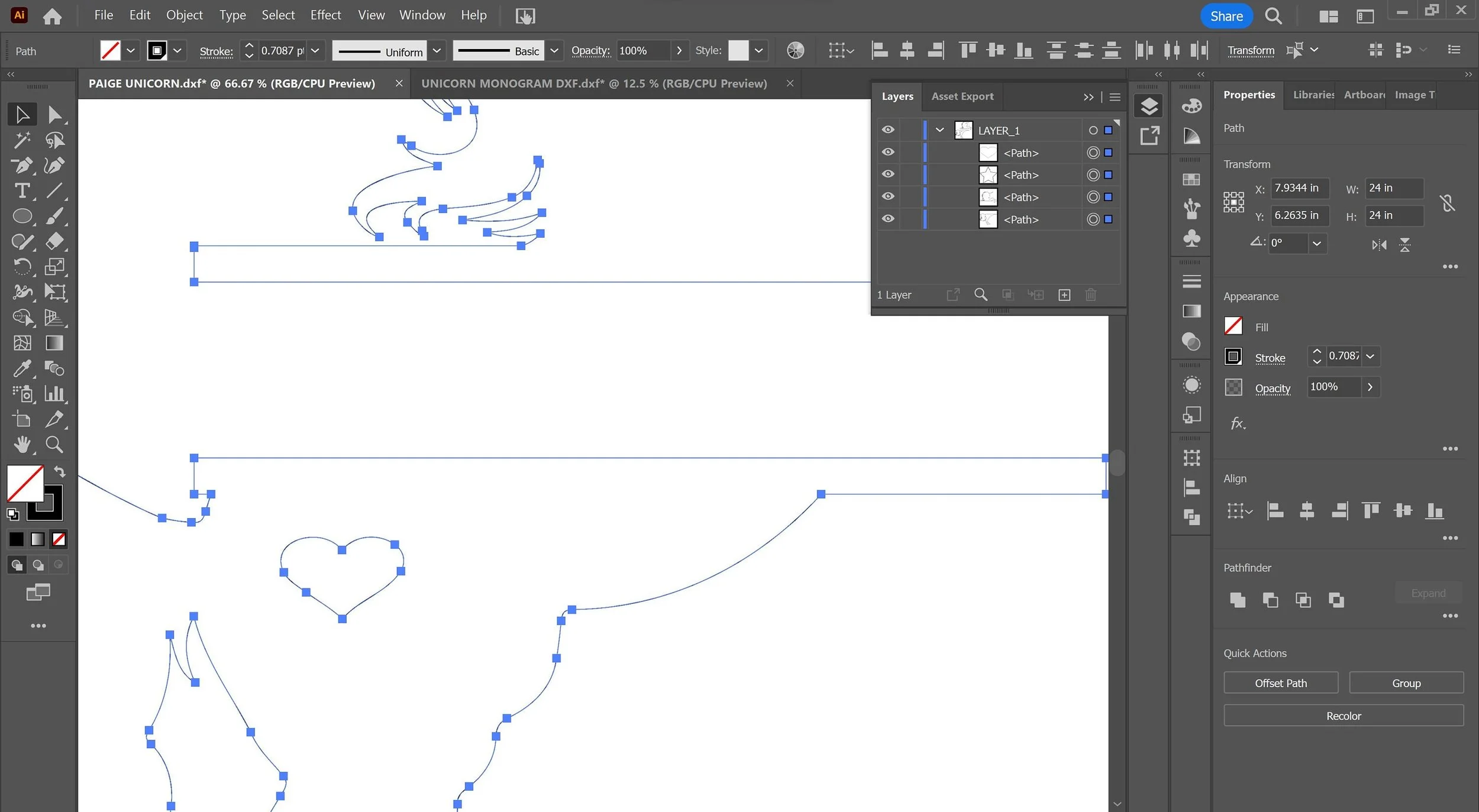Click Create New Layer icon

point(1064,295)
